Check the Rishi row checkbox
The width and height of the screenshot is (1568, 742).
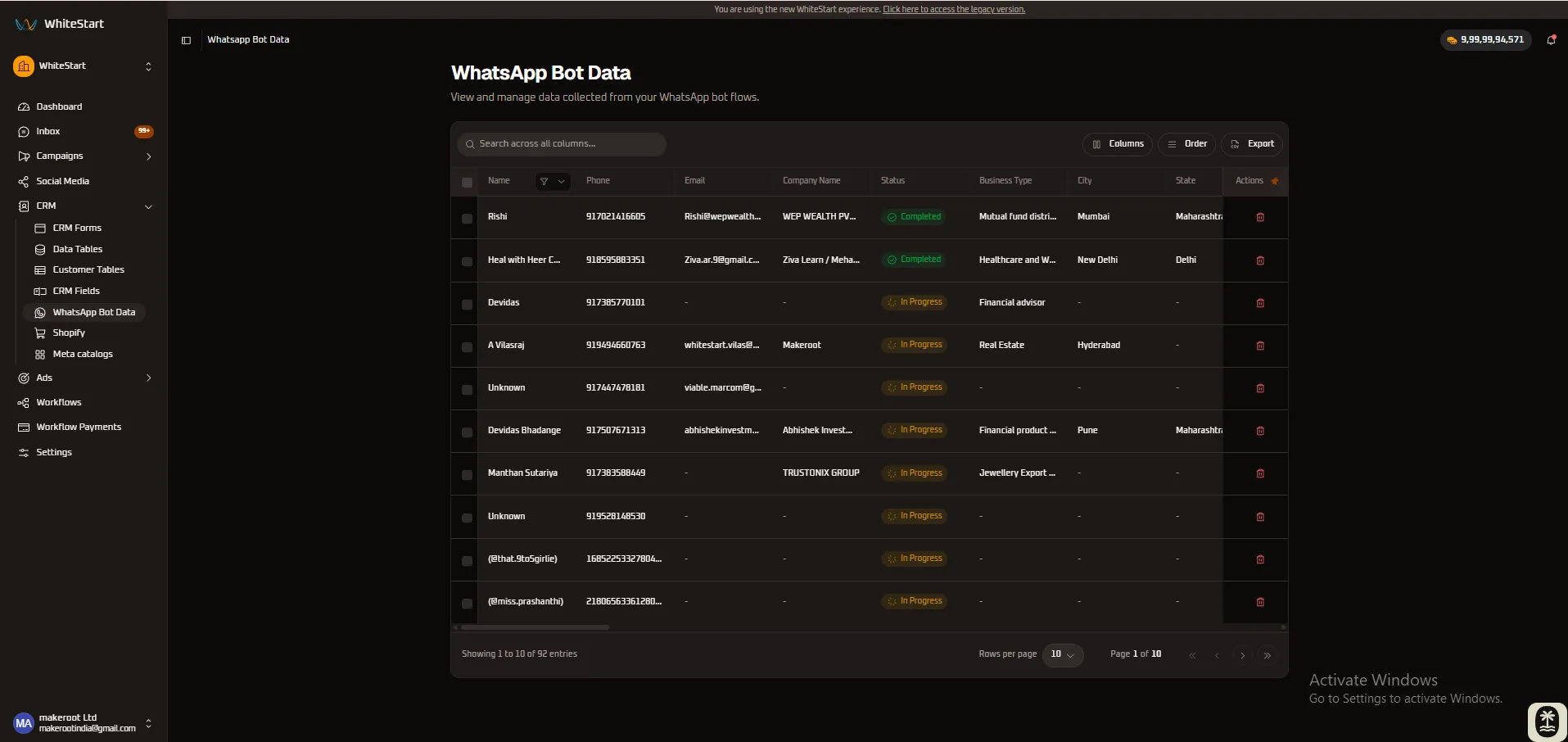pyautogui.click(x=467, y=219)
